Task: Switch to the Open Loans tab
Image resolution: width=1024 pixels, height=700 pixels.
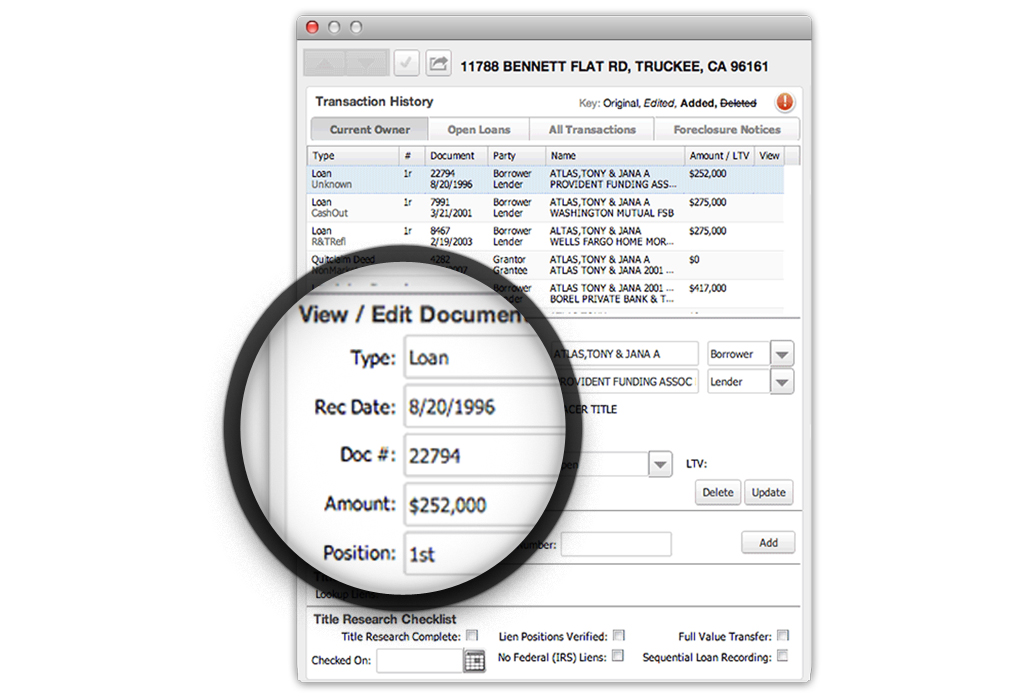Action: [x=479, y=130]
